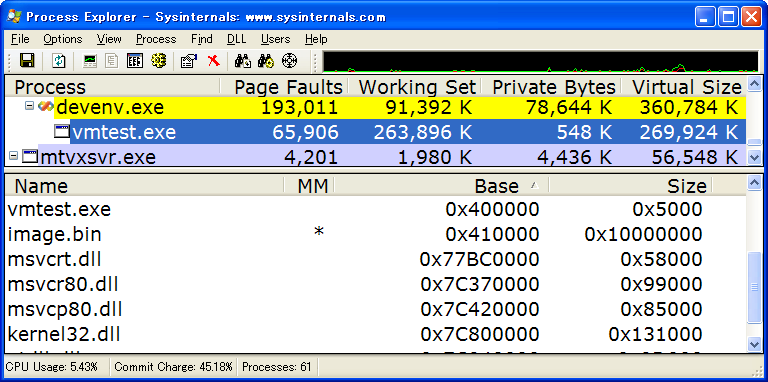Sort by the Name column header
768x382 pixels.
144,186
